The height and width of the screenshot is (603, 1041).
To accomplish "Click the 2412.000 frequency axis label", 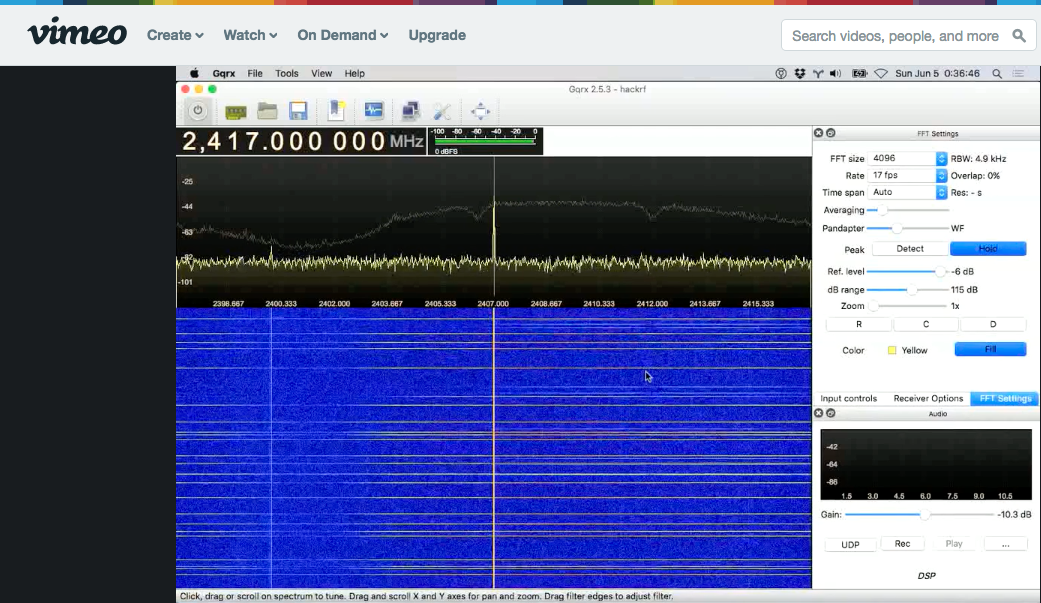I will (x=652, y=303).
